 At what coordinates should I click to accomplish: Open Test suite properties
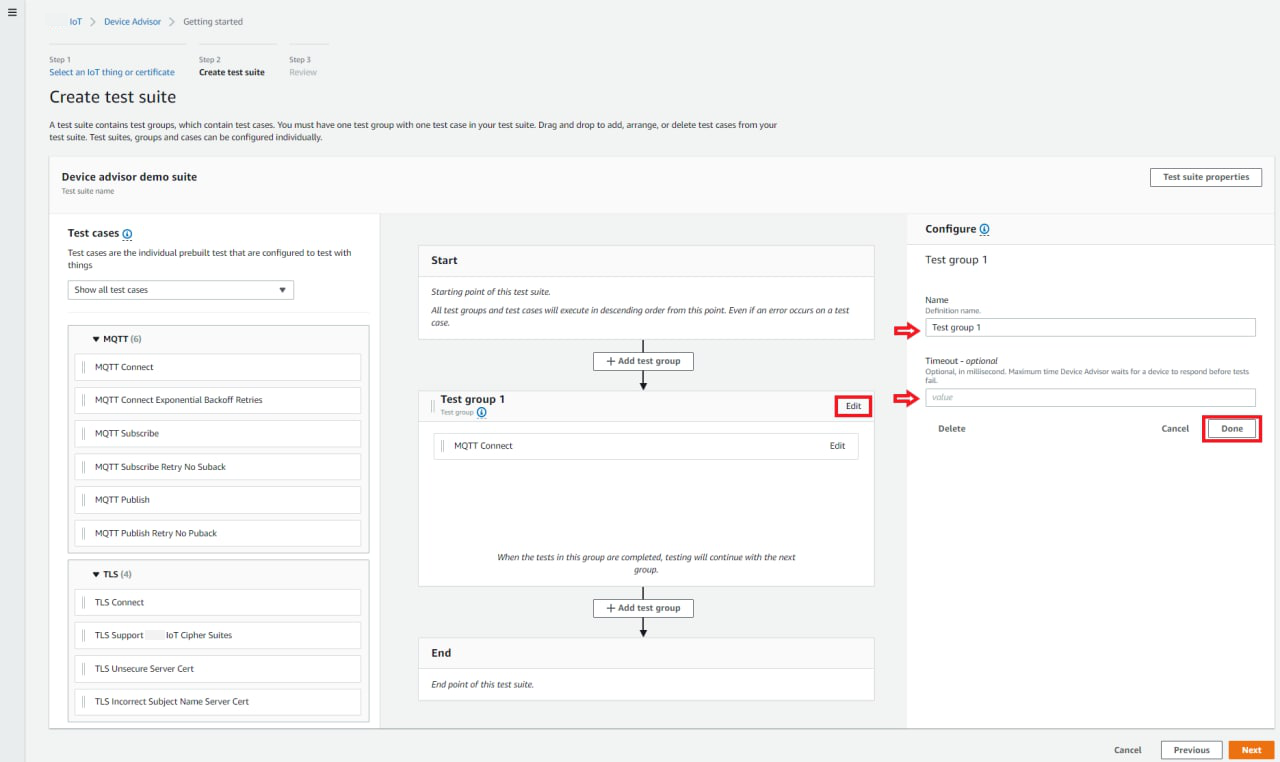1205,177
